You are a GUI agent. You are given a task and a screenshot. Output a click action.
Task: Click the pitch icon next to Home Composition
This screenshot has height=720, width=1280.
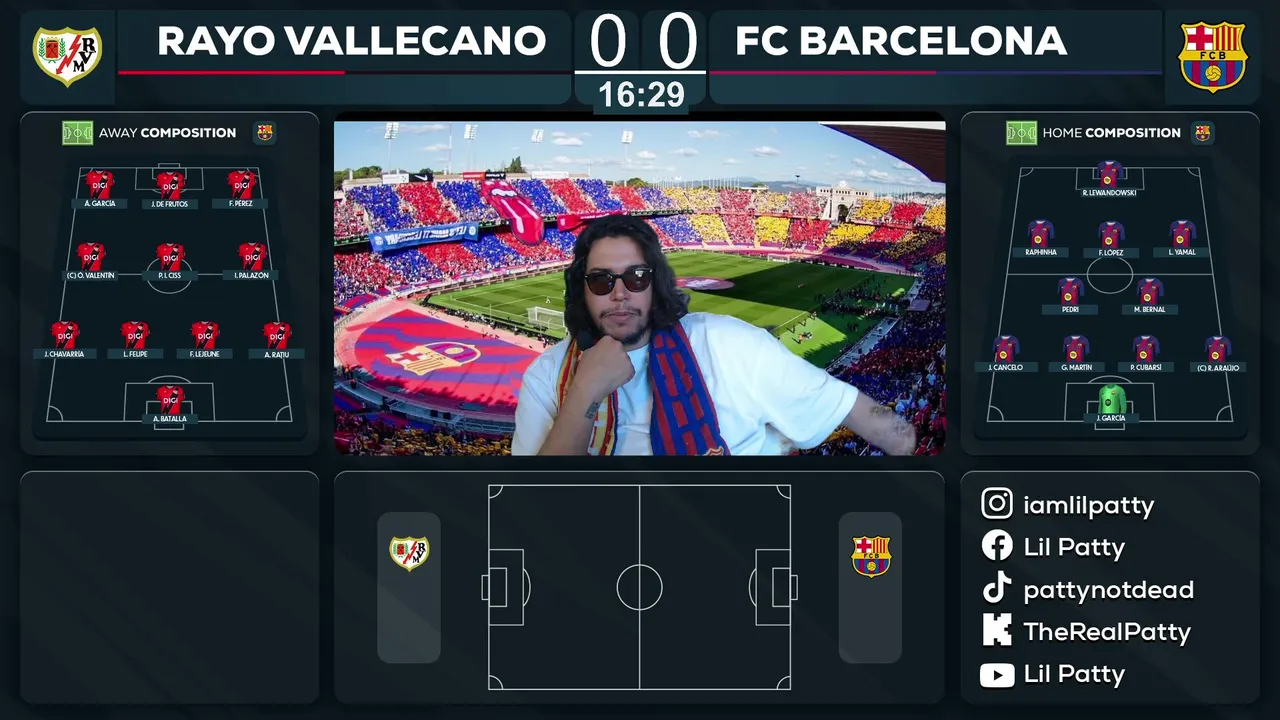[1022, 133]
